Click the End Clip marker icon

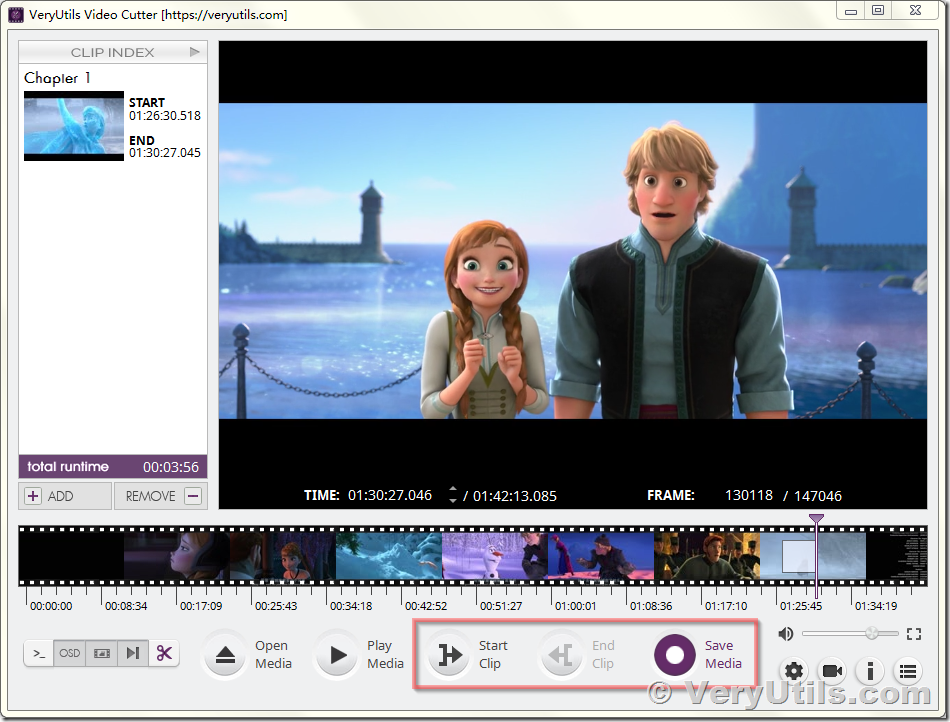pyautogui.click(x=562, y=655)
